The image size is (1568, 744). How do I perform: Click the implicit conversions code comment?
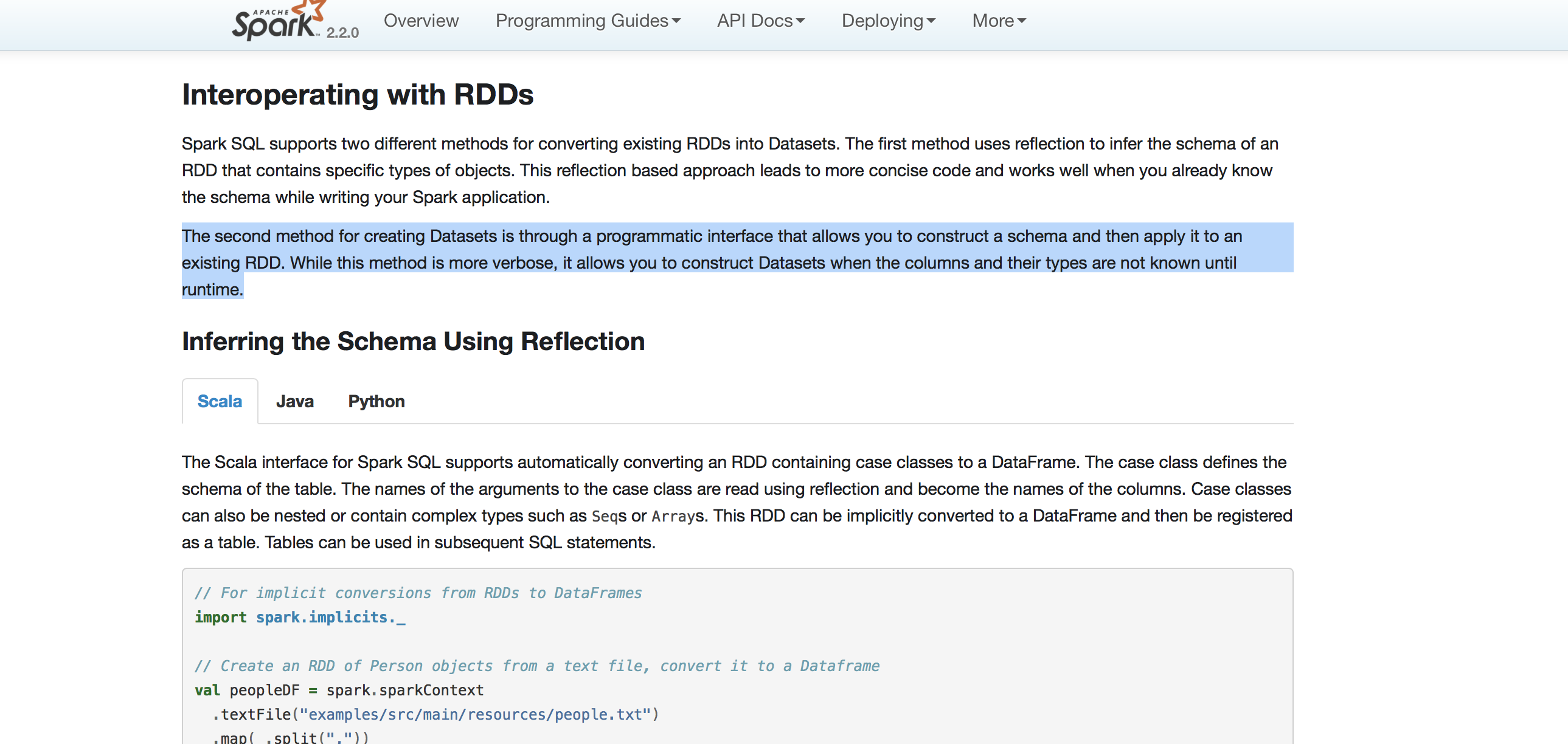pos(418,593)
